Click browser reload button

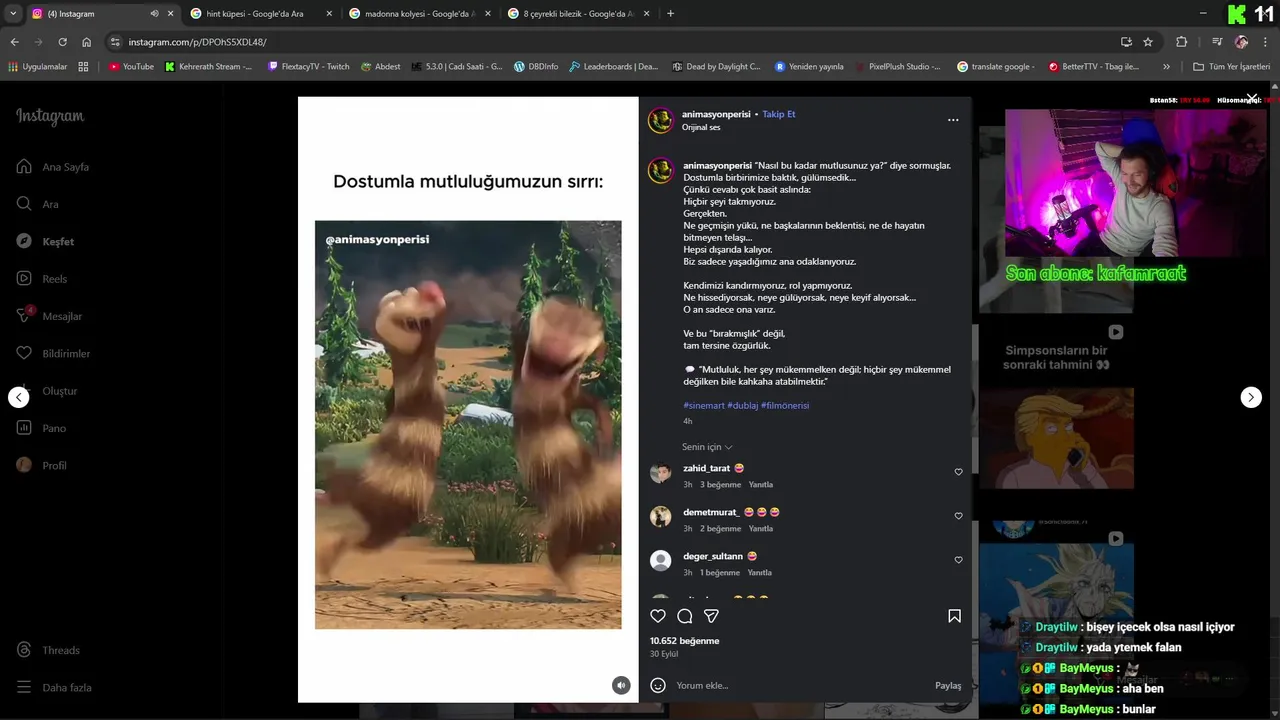[x=62, y=42]
